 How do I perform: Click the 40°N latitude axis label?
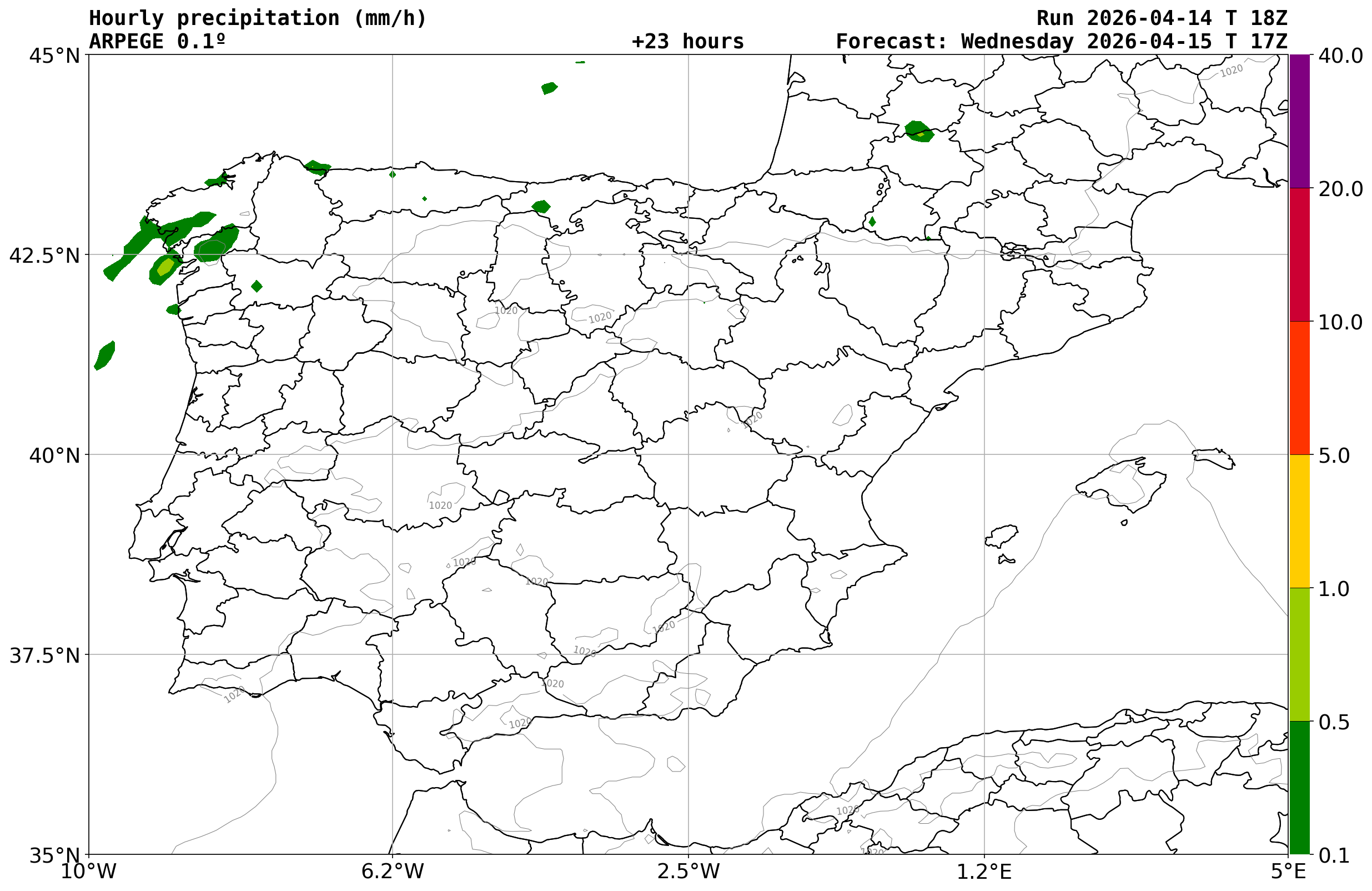pos(54,455)
